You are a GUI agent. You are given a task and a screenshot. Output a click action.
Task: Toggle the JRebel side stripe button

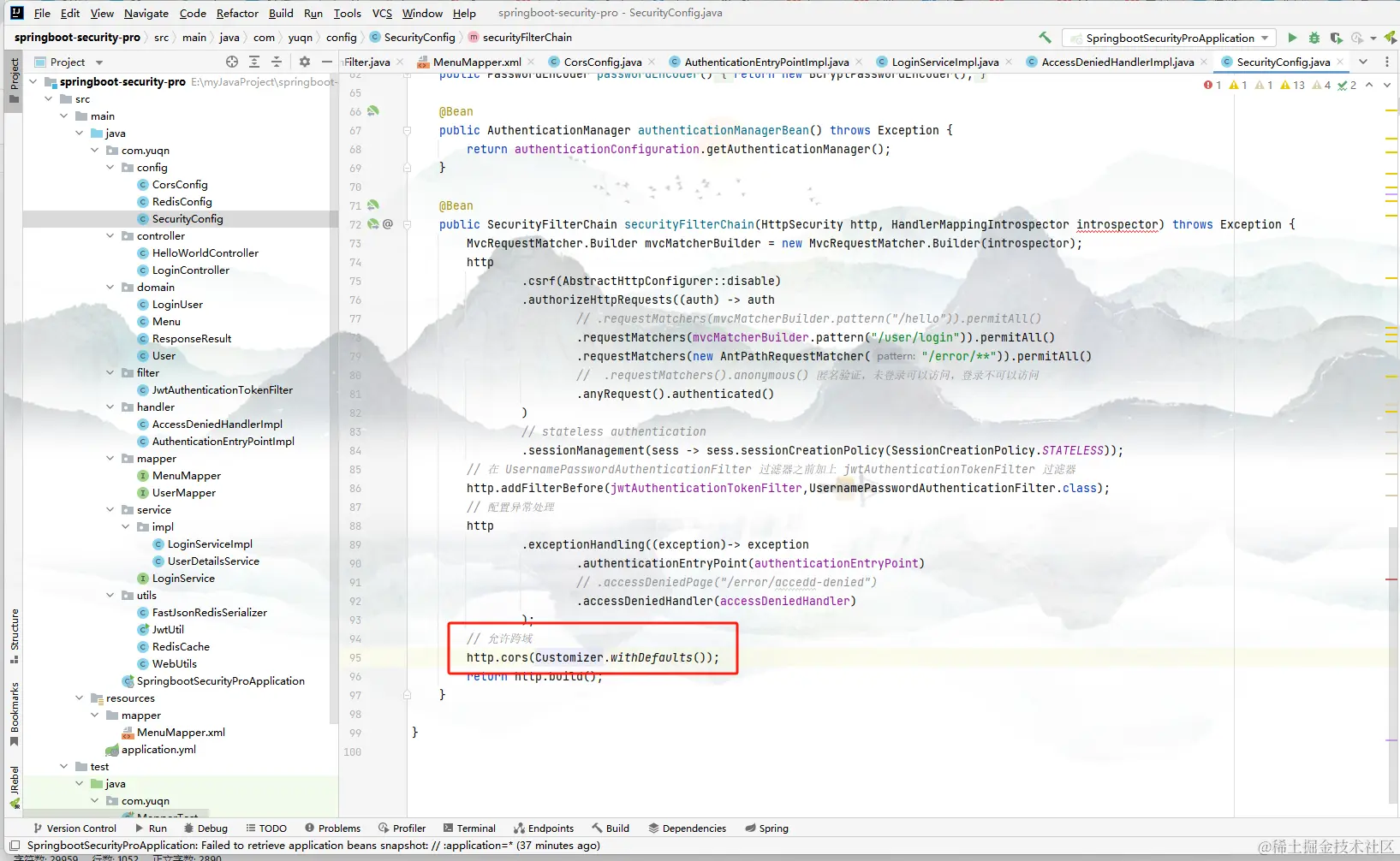(14, 787)
